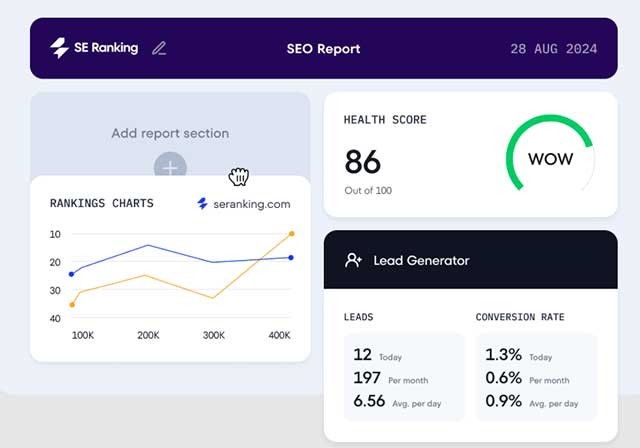Click the blue starting point on chart
This screenshot has width=640, height=448.
tap(71, 274)
